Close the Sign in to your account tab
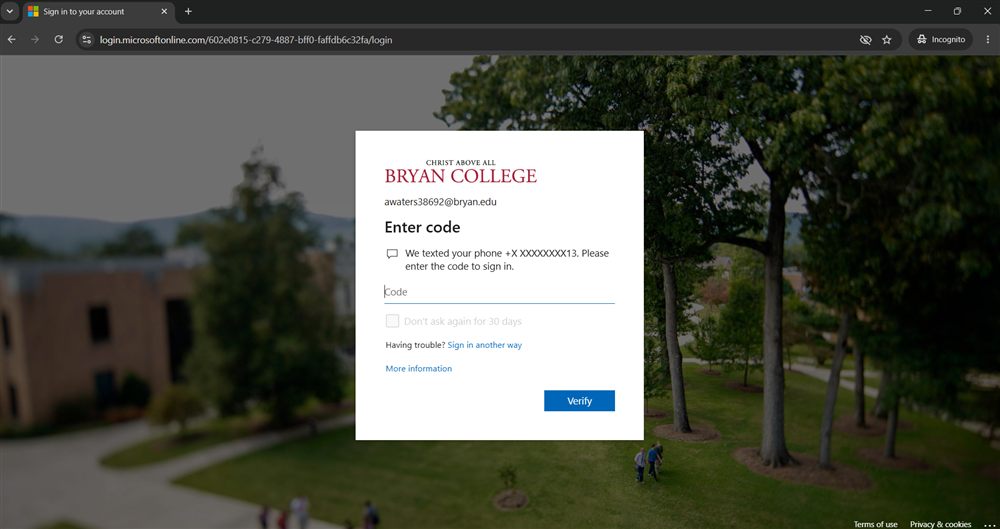This screenshot has height=529, width=1000. [164, 11]
